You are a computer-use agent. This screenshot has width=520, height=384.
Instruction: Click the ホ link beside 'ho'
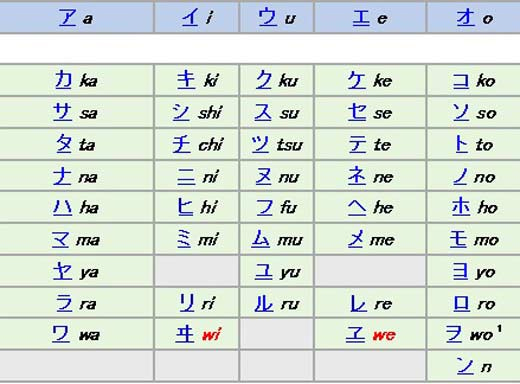[x=461, y=206]
